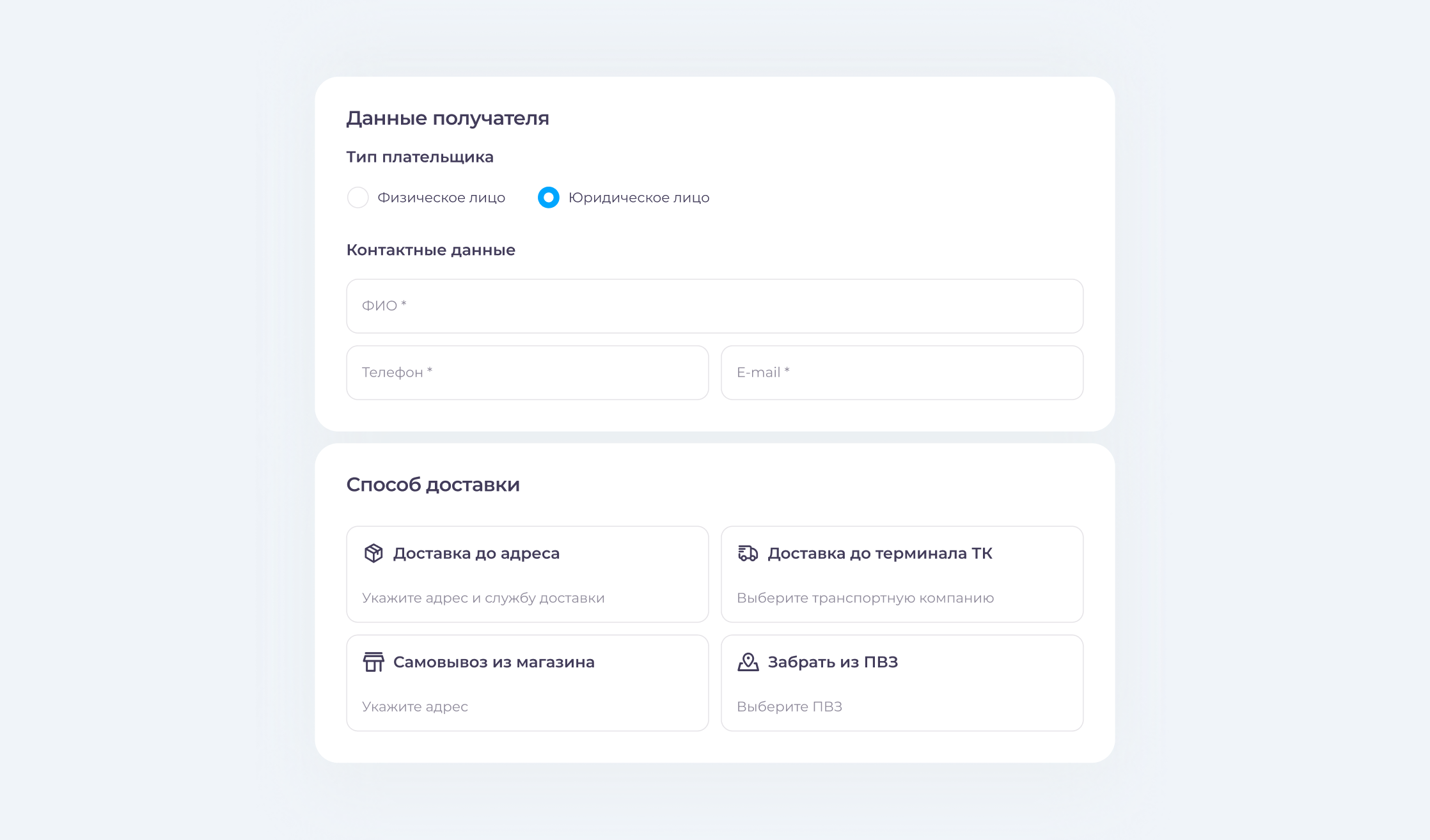Image resolution: width=1430 pixels, height=840 pixels.
Task: Focus the ФИО input field
Action: (x=714, y=306)
